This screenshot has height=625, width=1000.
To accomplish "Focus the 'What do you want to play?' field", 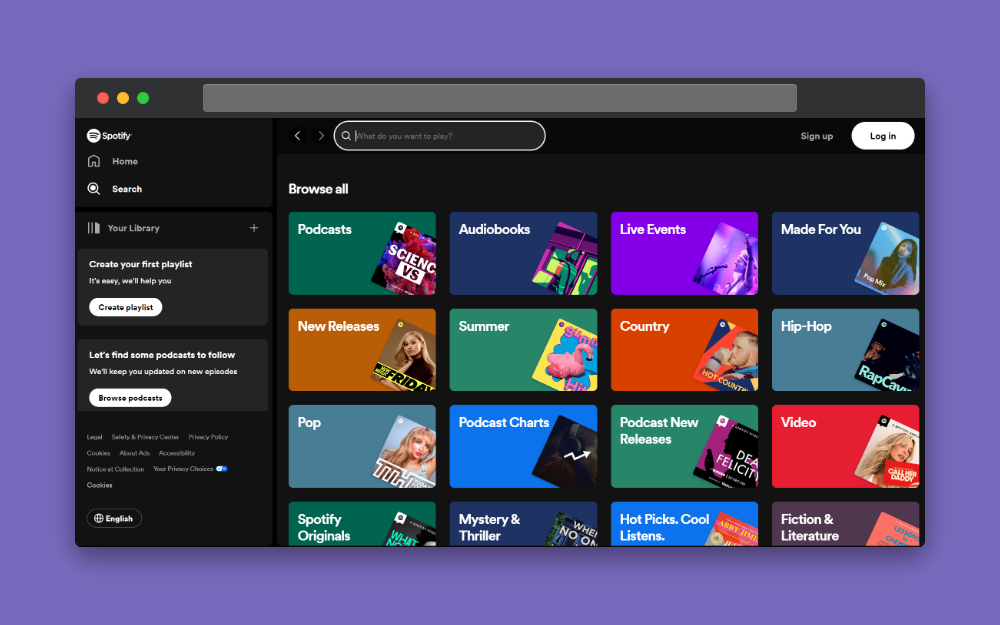I will click(x=439, y=136).
